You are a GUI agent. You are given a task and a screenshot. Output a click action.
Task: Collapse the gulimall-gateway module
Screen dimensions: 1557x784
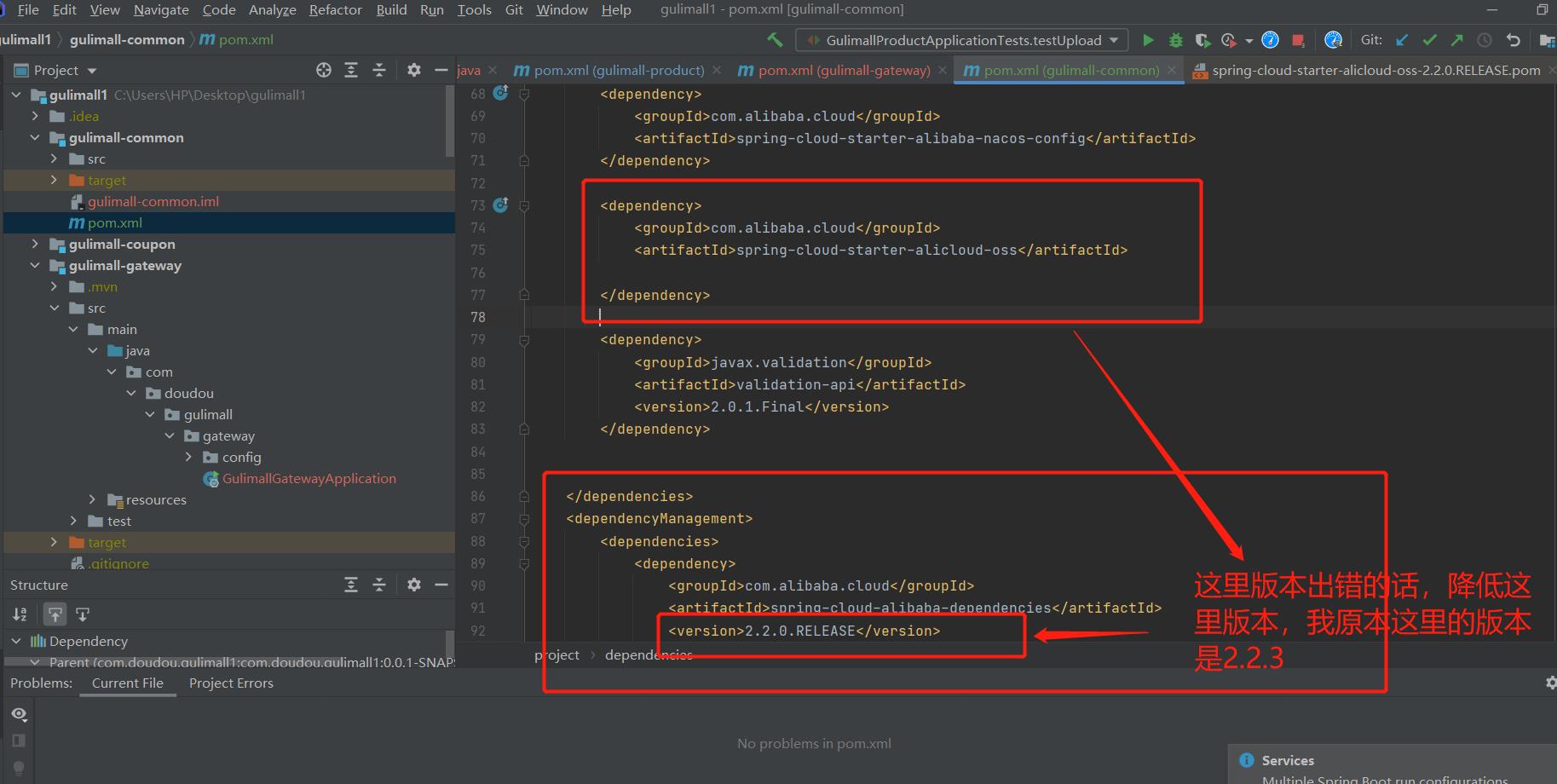pyautogui.click(x=35, y=265)
